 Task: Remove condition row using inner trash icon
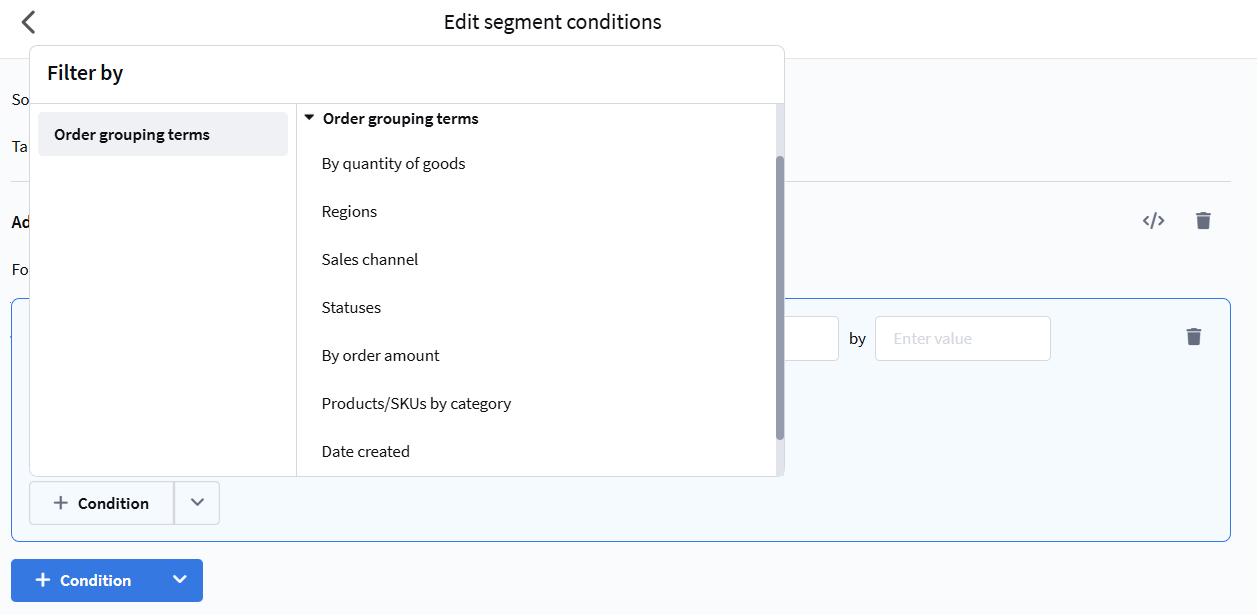point(1193,337)
